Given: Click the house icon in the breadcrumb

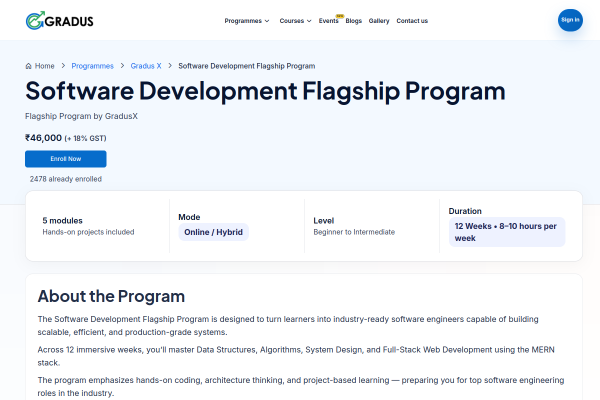Looking at the screenshot, I should coord(29,66).
